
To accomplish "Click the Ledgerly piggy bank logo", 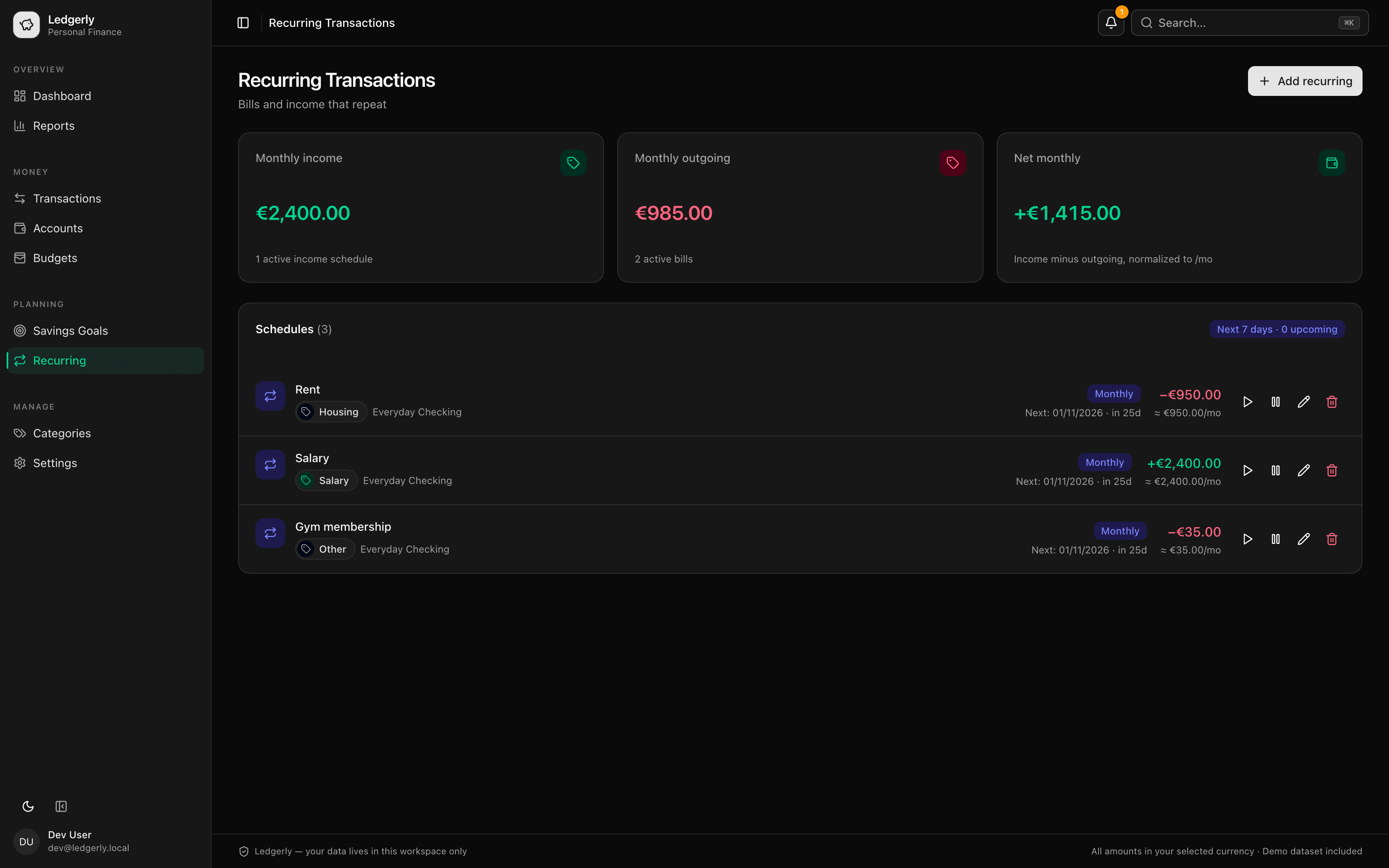I will coord(26,25).
